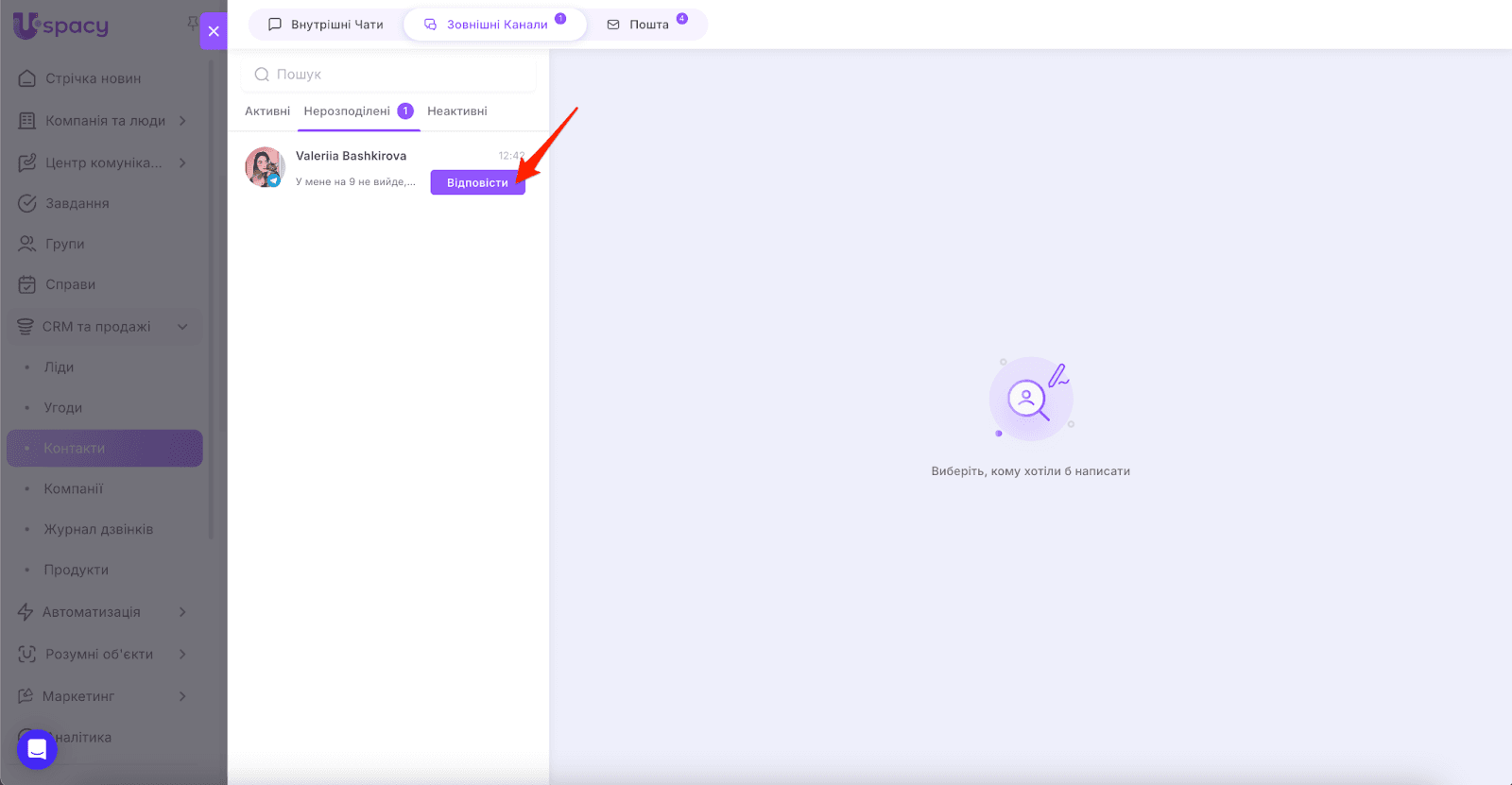Switch to Пошта tab

tap(647, 25)
